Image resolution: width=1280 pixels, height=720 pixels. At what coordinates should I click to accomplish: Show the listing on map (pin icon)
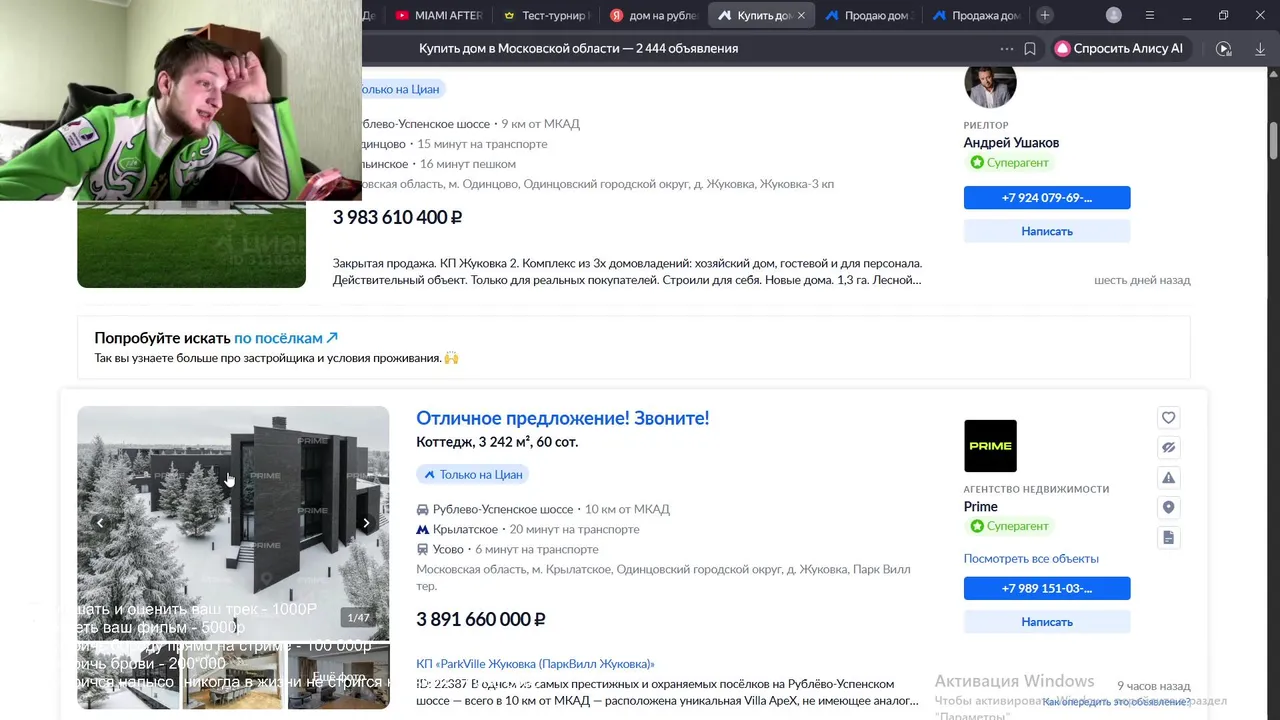point(1168,508)
